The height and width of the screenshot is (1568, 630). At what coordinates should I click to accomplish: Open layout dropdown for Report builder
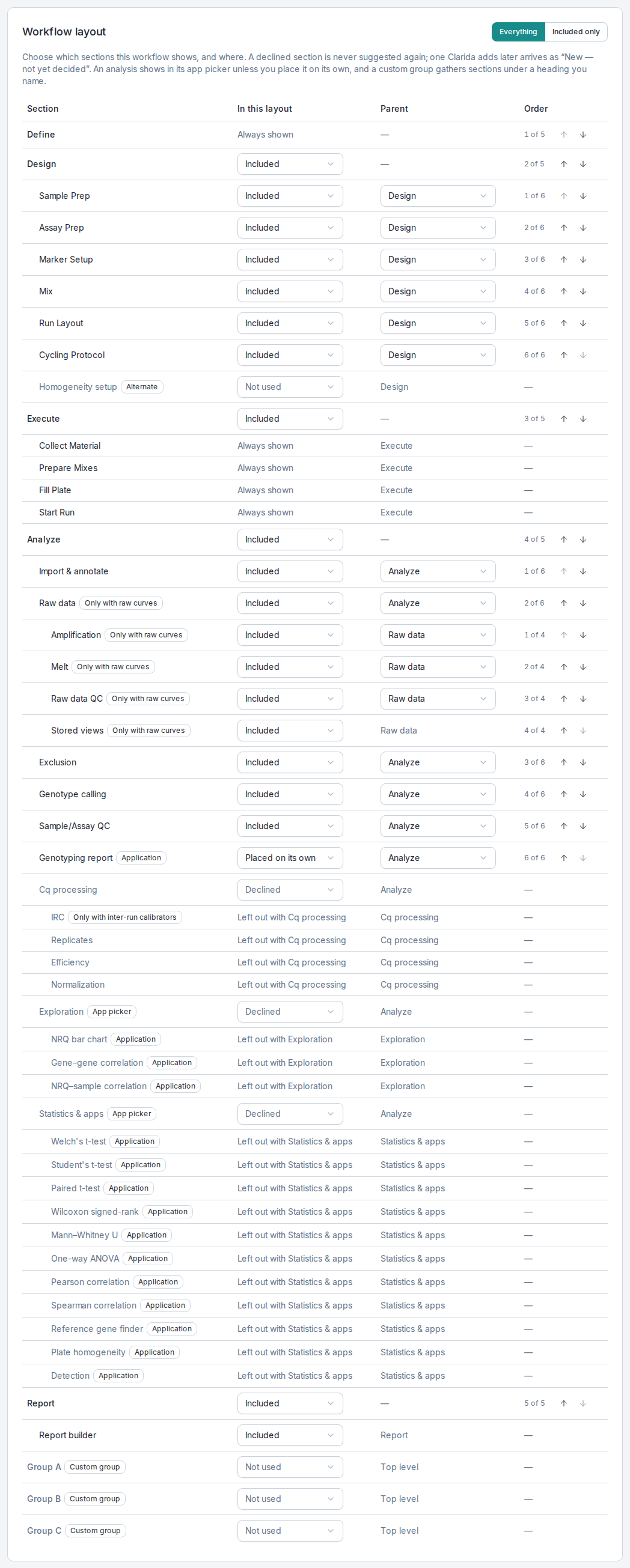point(290,1435)
